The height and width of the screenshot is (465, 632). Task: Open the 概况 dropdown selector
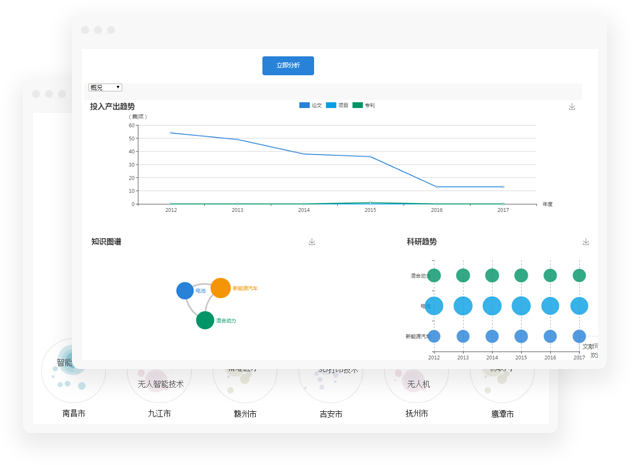[105, 87]
